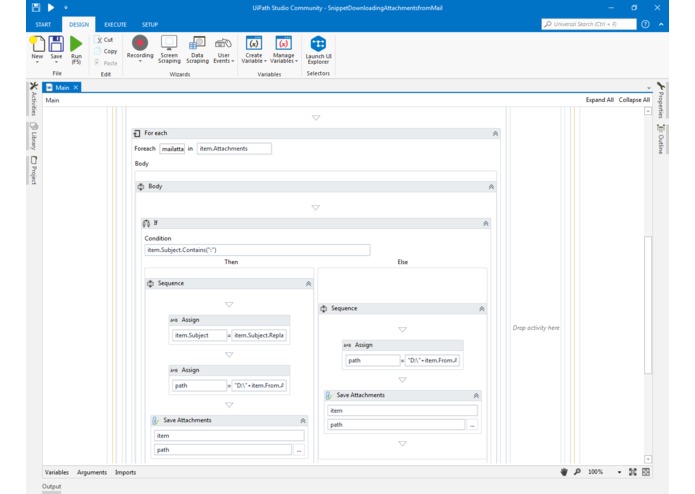Toggle the overview minimap icon
This screenshot has width=695, height=494.
pyautogui.click(x=646, y=472)
